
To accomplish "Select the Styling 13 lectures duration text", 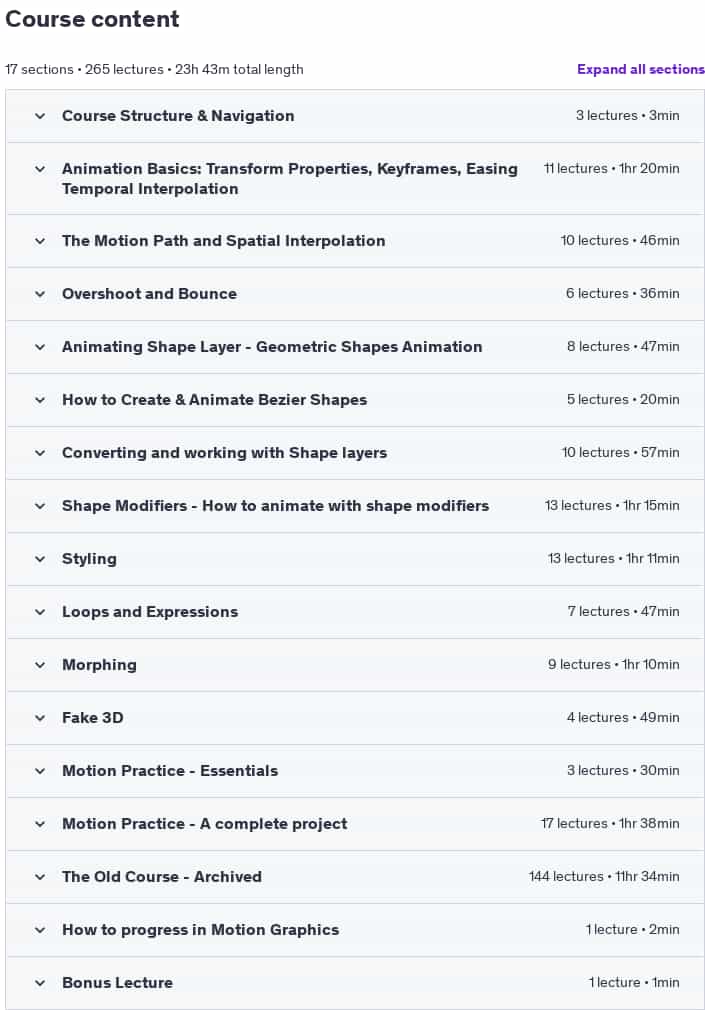I will [613, 558].
